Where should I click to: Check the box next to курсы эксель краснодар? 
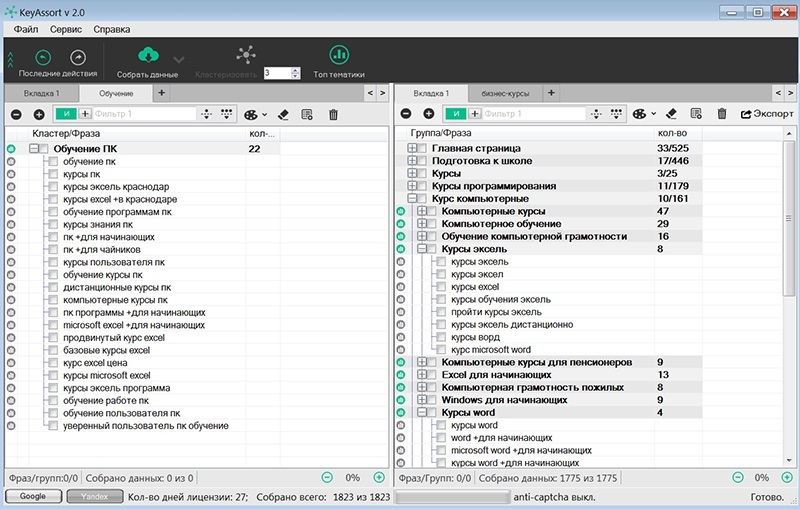(53, 187)
